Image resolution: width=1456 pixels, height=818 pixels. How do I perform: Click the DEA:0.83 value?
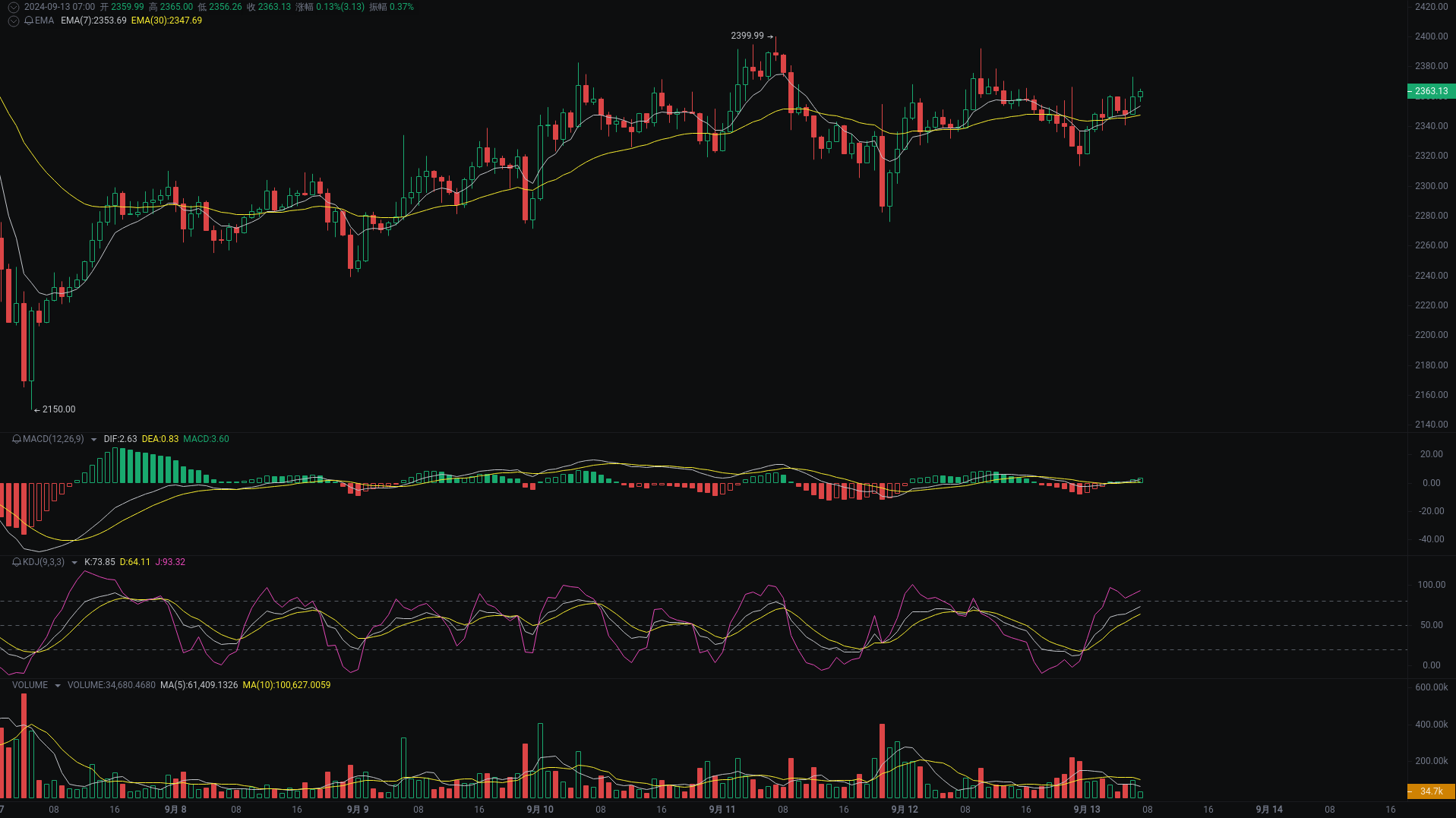(x=160, y=439)
